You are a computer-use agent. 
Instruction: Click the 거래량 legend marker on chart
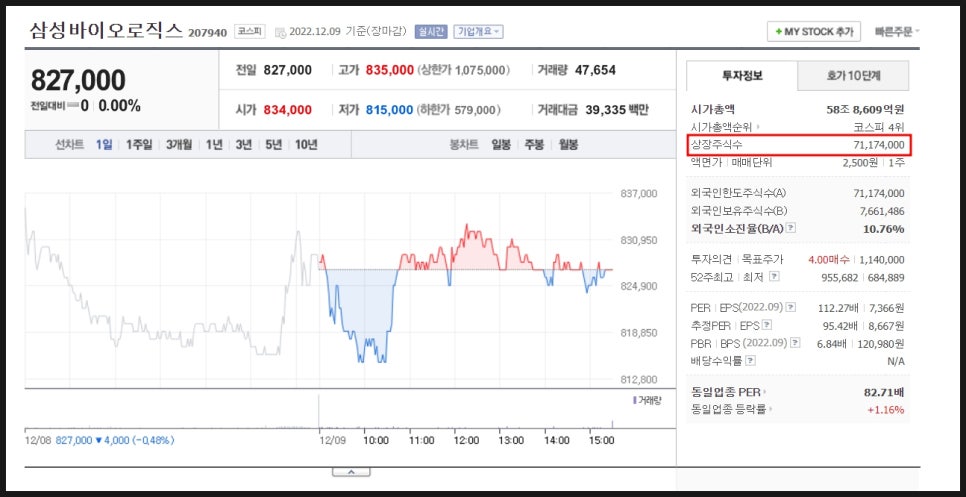pyautogui.click(x=634, y=401)
